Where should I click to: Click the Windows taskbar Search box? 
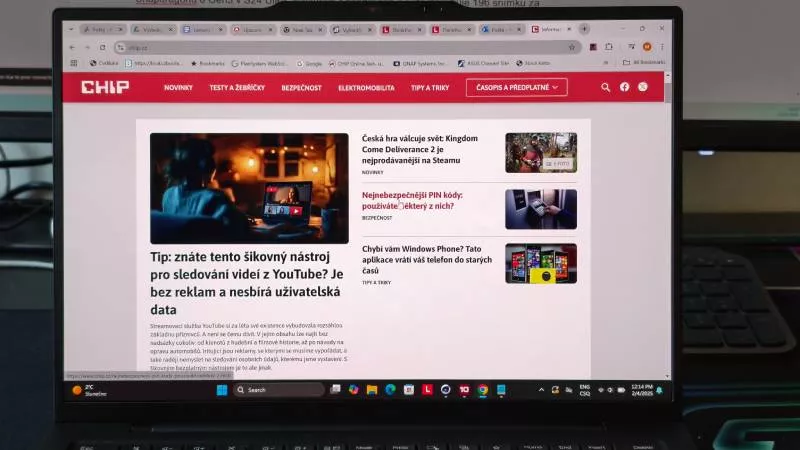(x=280, y=389)
